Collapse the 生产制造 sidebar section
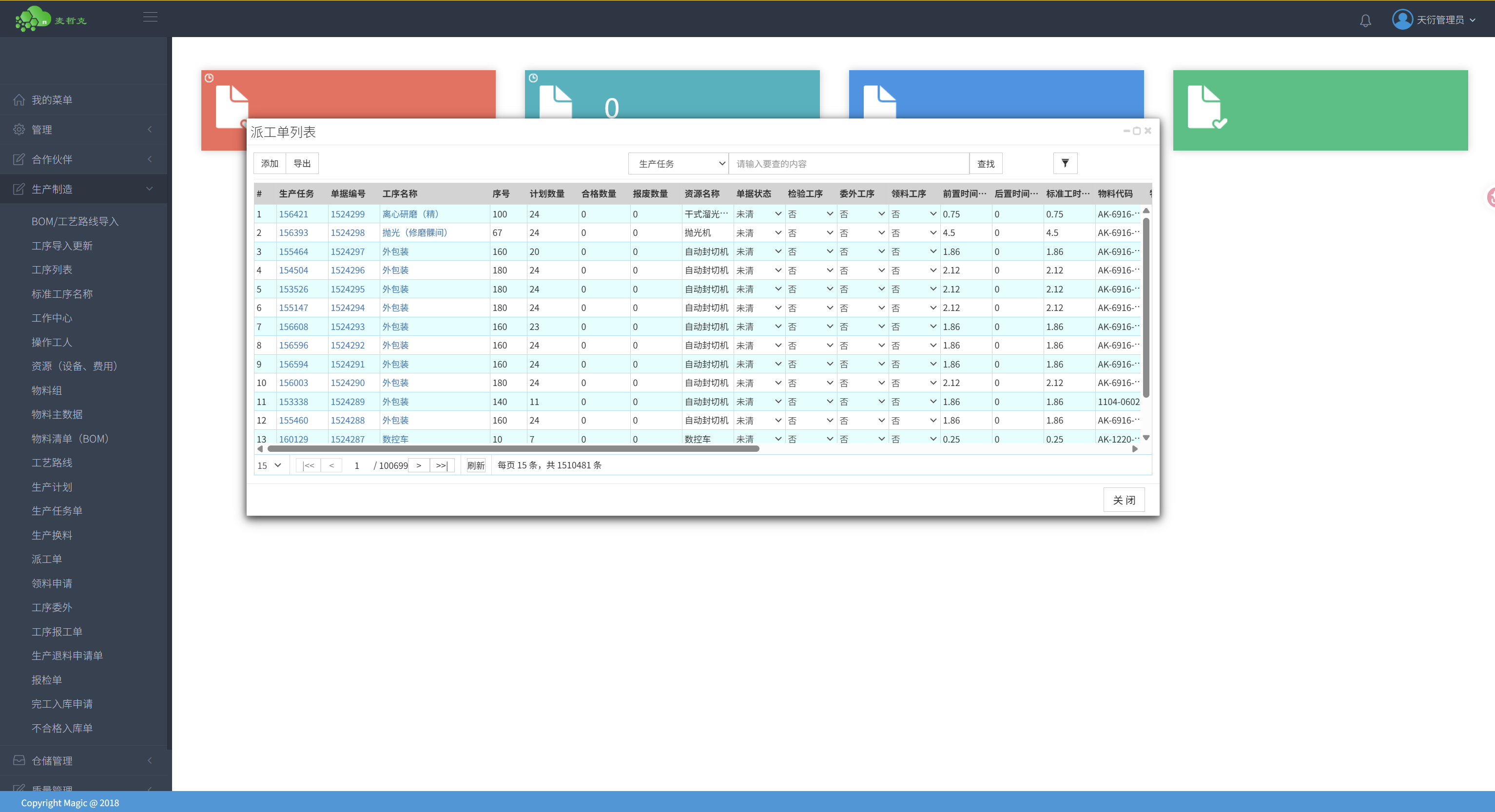Image resolution: width=1495 pixels, height=812 pixels. [83, 189]
